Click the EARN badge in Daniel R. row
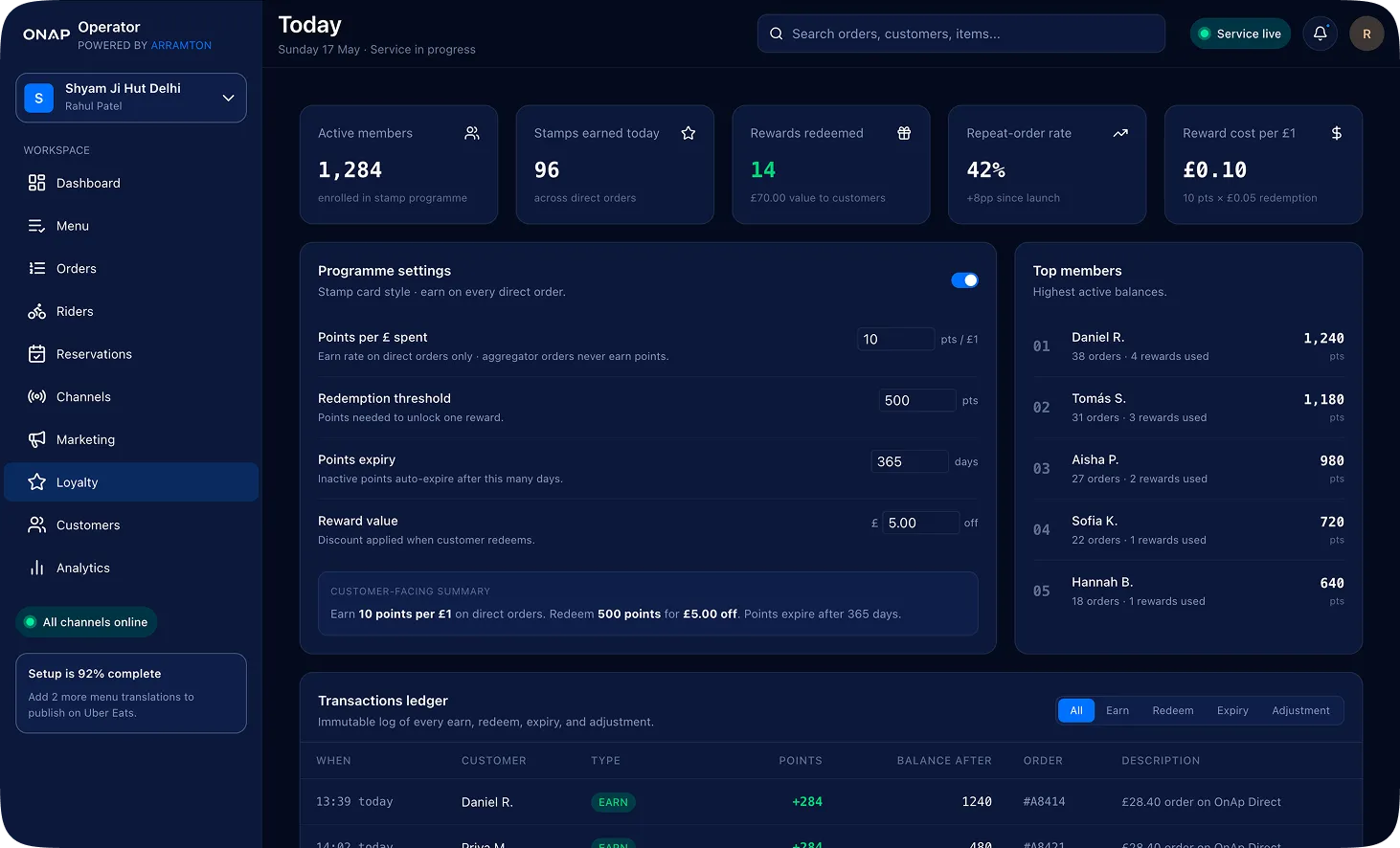 pos(613,802)
